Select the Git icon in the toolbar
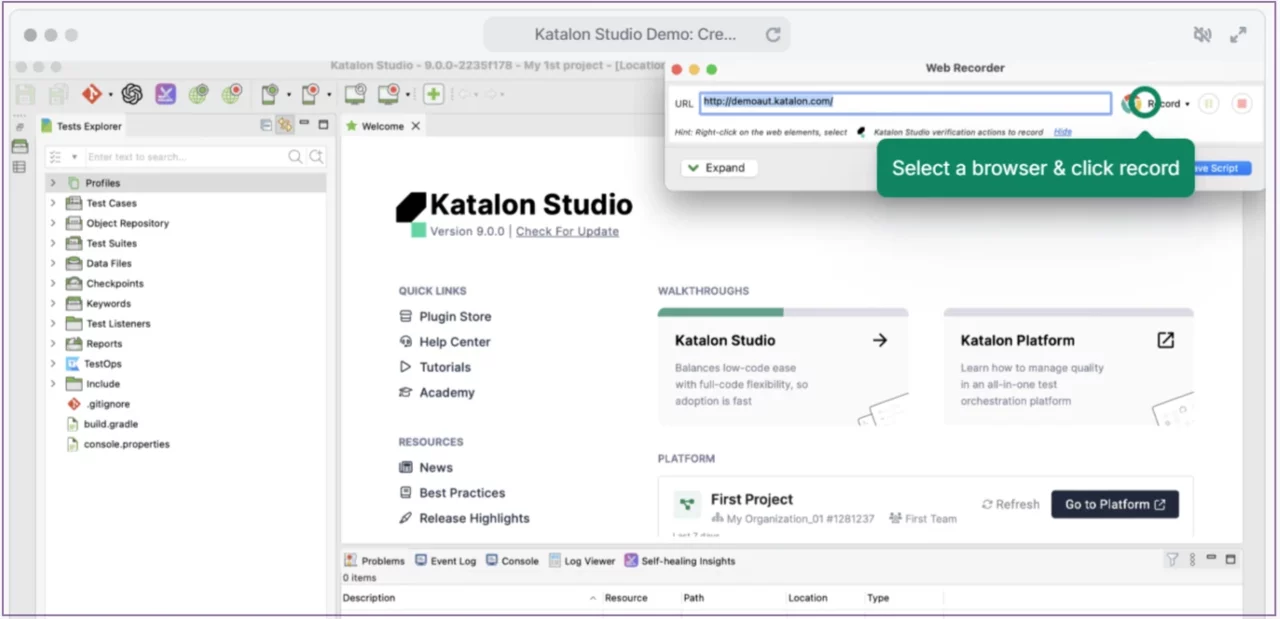1280x619 pixels. pyautogui.click(x=91, y=94)
